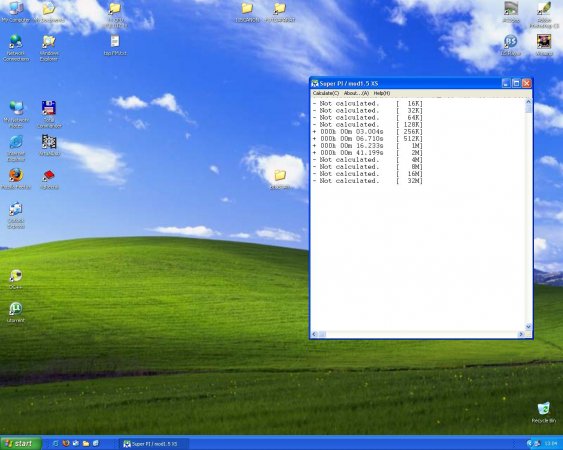Click the folder icon in Quick Launch
Viewport: 563px width, 450px height.
click(86, 444)
